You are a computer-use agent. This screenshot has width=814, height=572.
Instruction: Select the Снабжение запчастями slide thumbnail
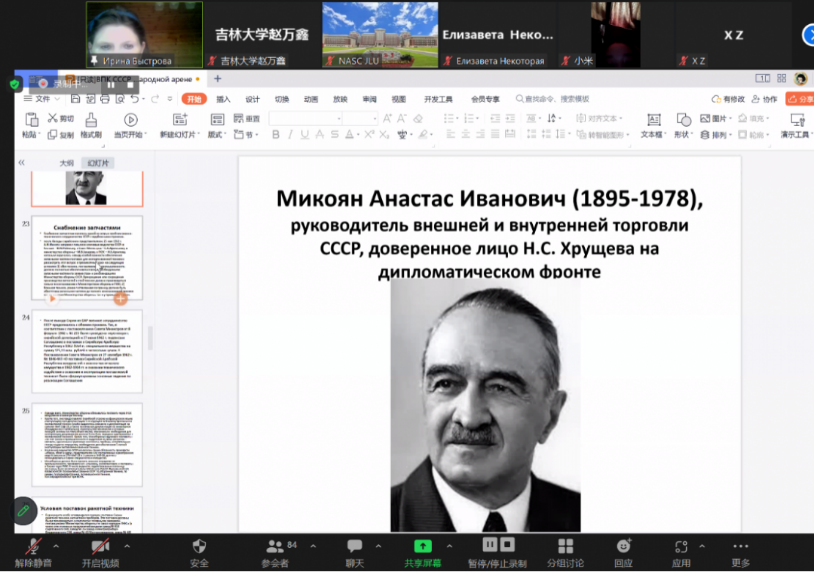pos(87,258)
